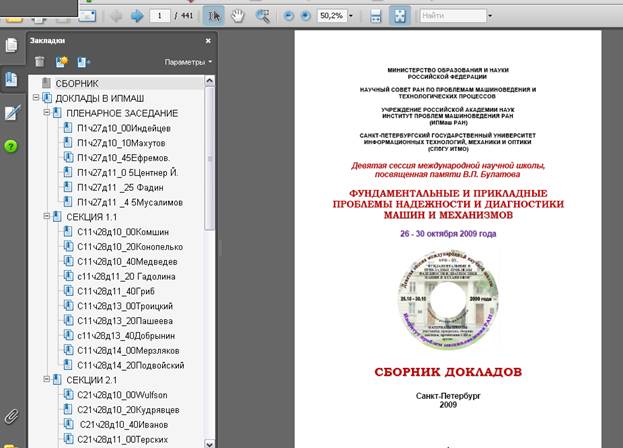Open bookmark П1ч27д11 _25 Фадин

(120, 187)
